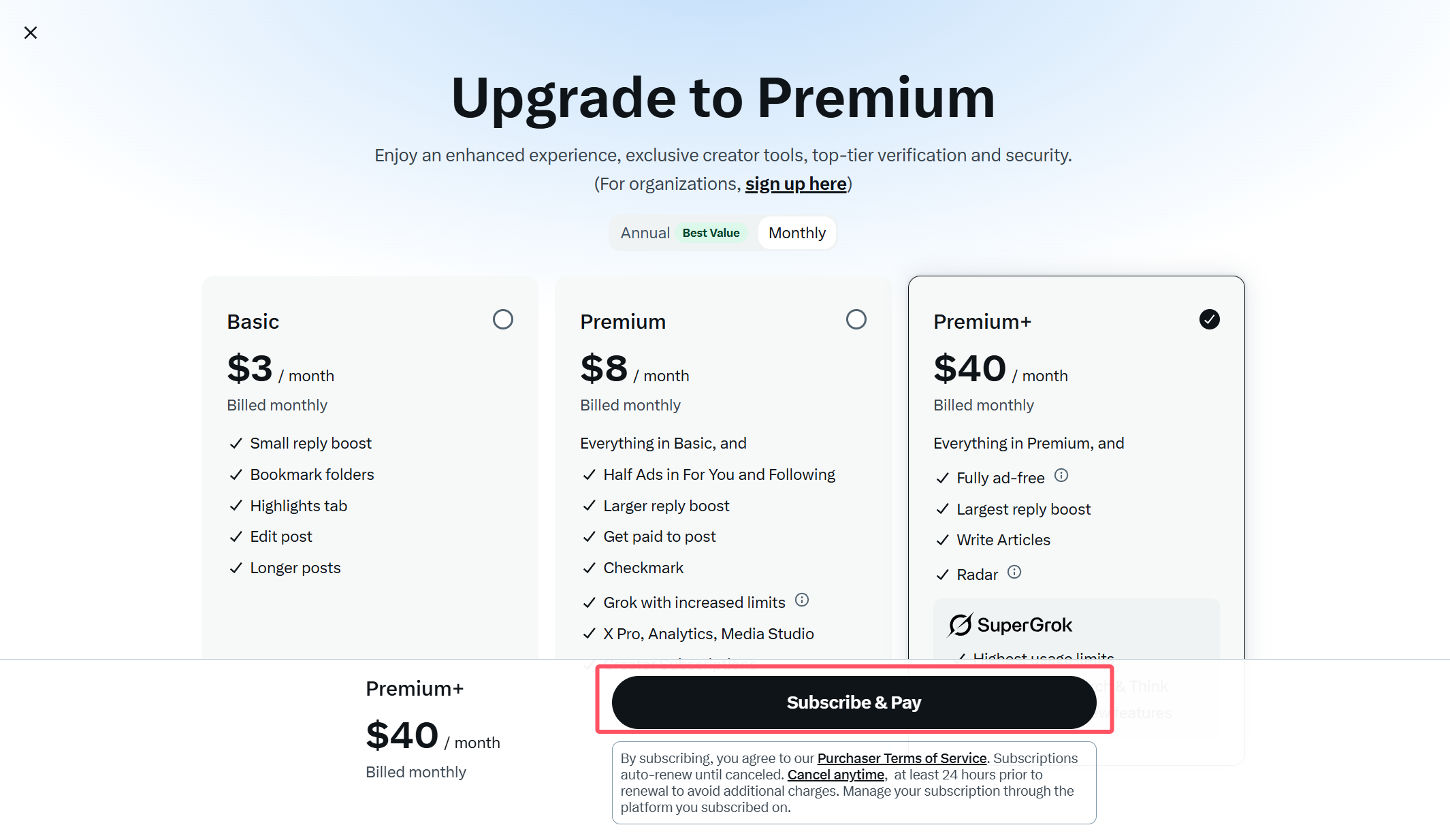The height and width of the screenshot is (840, 1450).
Task: Click the Write Articles feature item
Action: click(1003, 540)
